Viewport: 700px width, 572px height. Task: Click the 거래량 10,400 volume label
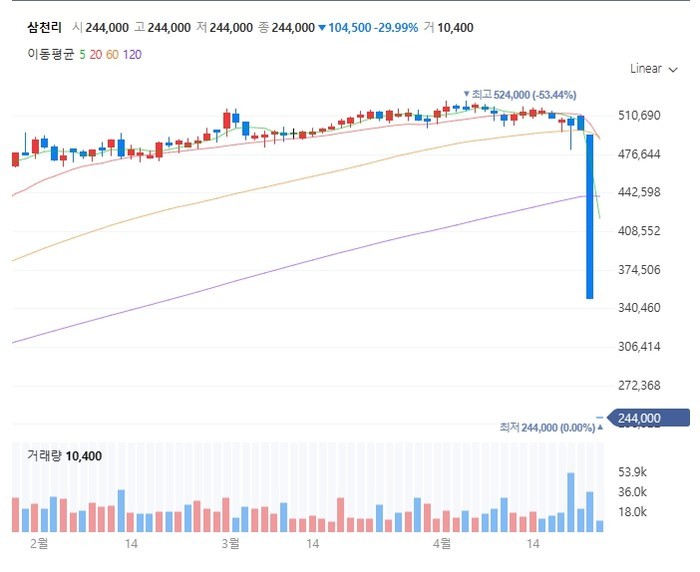point(64,456)
